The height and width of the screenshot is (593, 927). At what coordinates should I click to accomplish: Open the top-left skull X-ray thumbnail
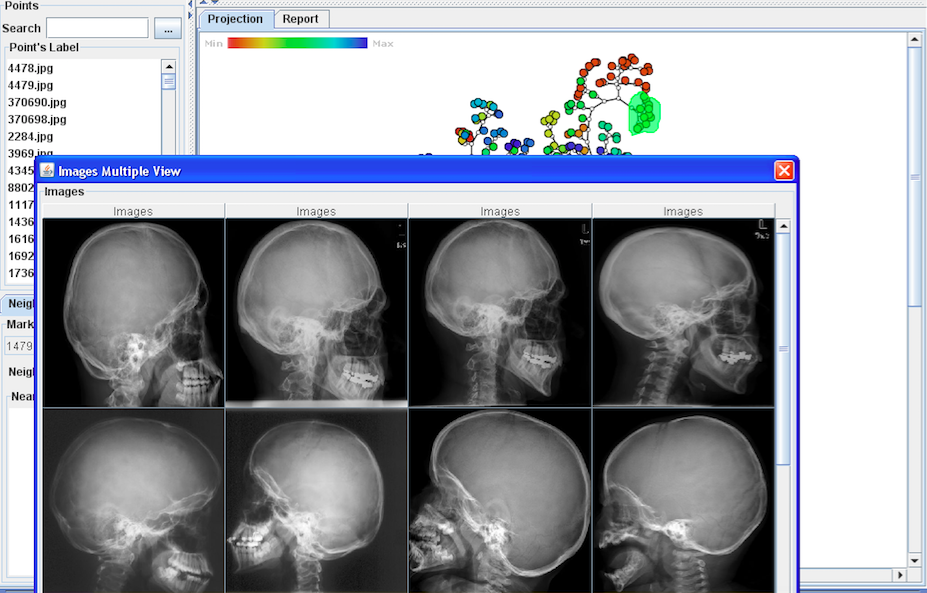click(x=133, y=312)
